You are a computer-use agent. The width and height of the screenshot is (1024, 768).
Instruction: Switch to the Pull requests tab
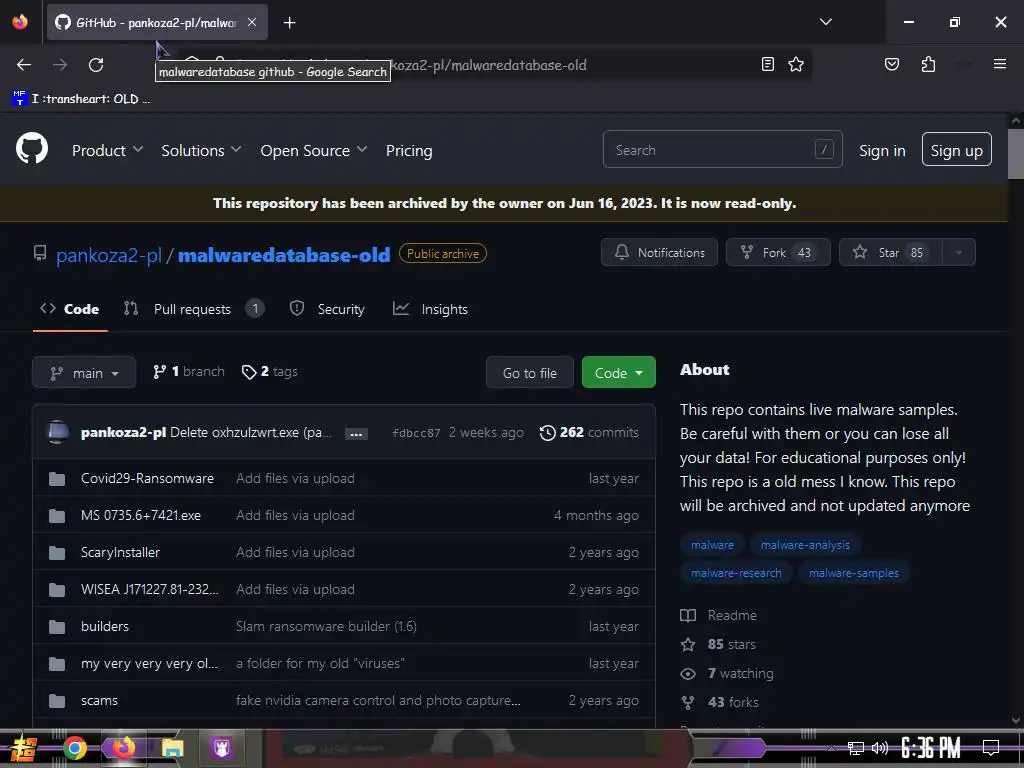coord(193,309)
